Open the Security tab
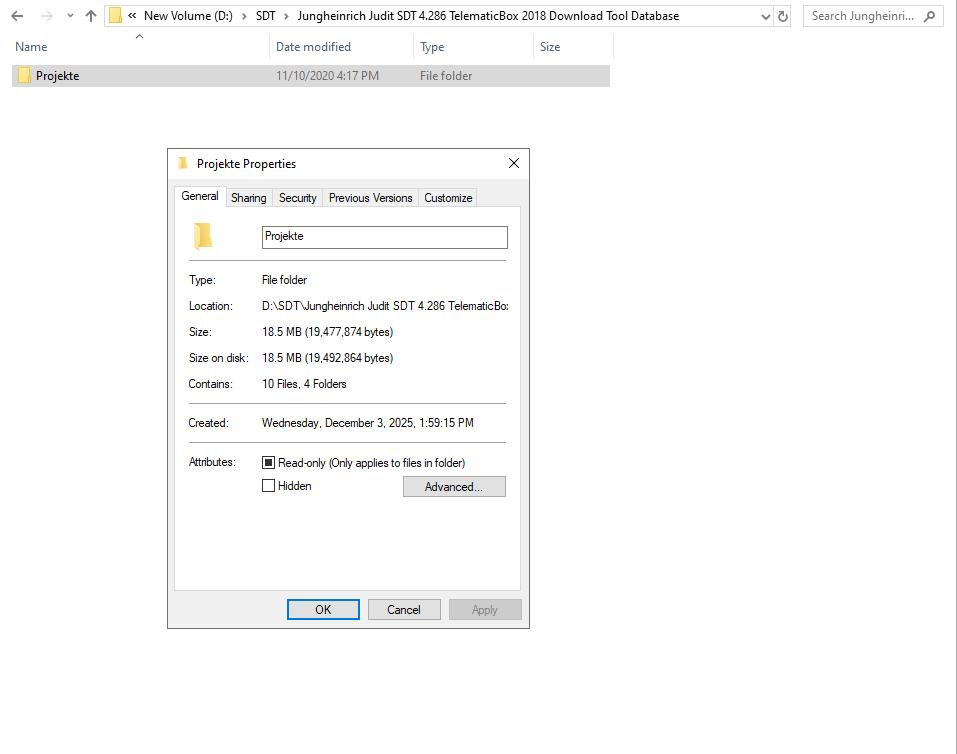Image resolution: width=957 pixels, height=754 pixels. pyautogui.click(x=297, y=198)
